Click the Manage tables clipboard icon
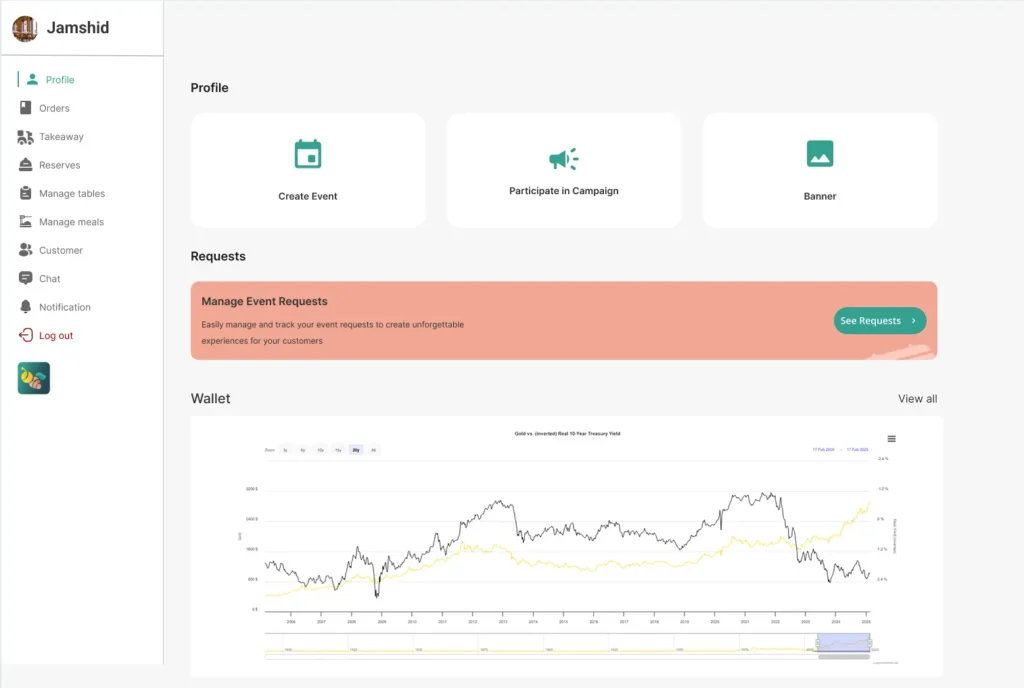Viewport: 1024px width, 688px height. coord(25,193)
